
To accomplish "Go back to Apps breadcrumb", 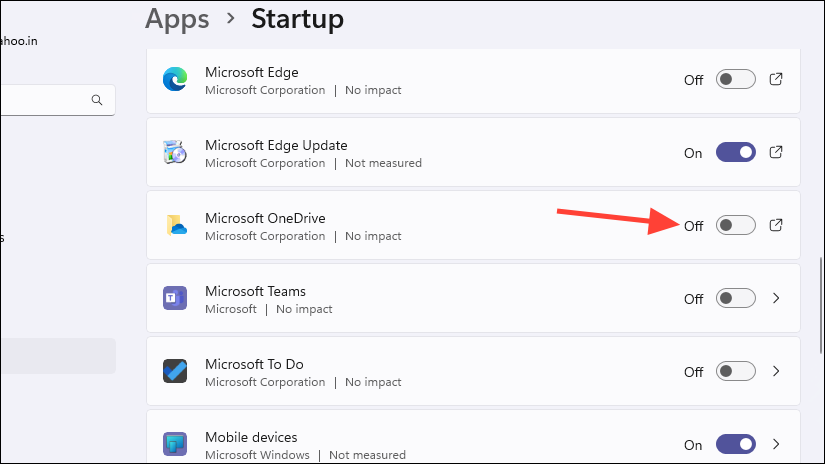I will [177, 18].
